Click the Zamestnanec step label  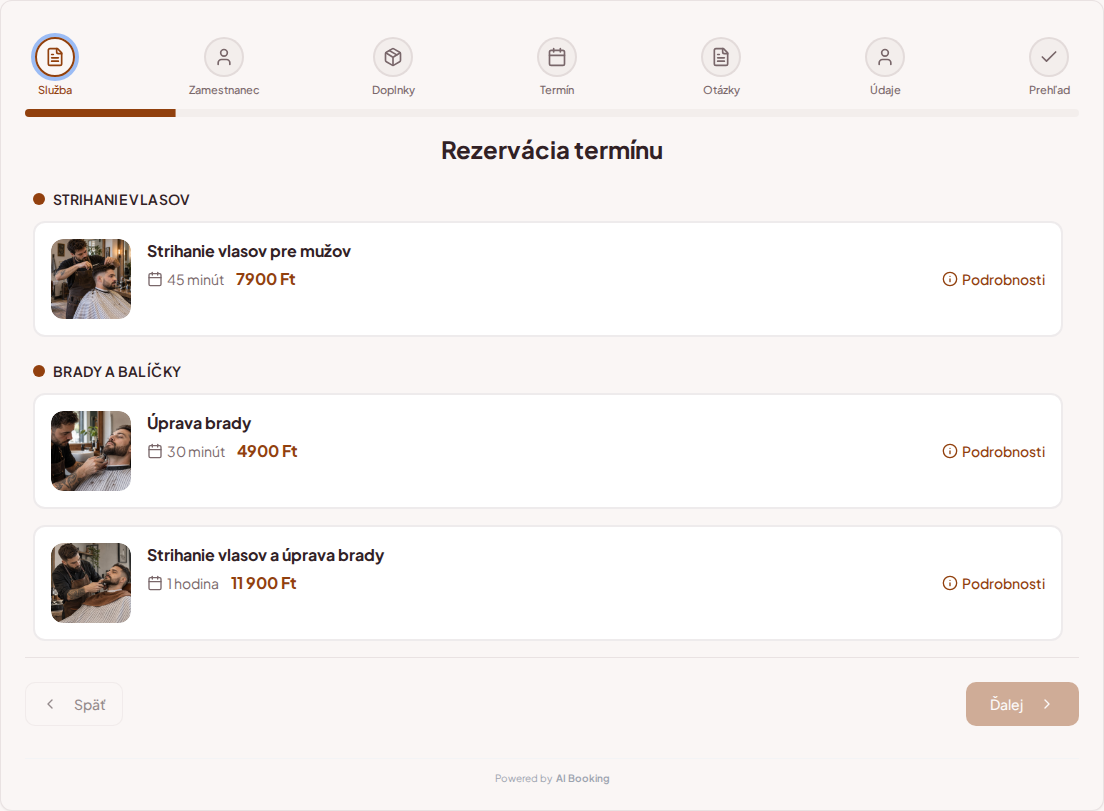(x=224, y=90)
